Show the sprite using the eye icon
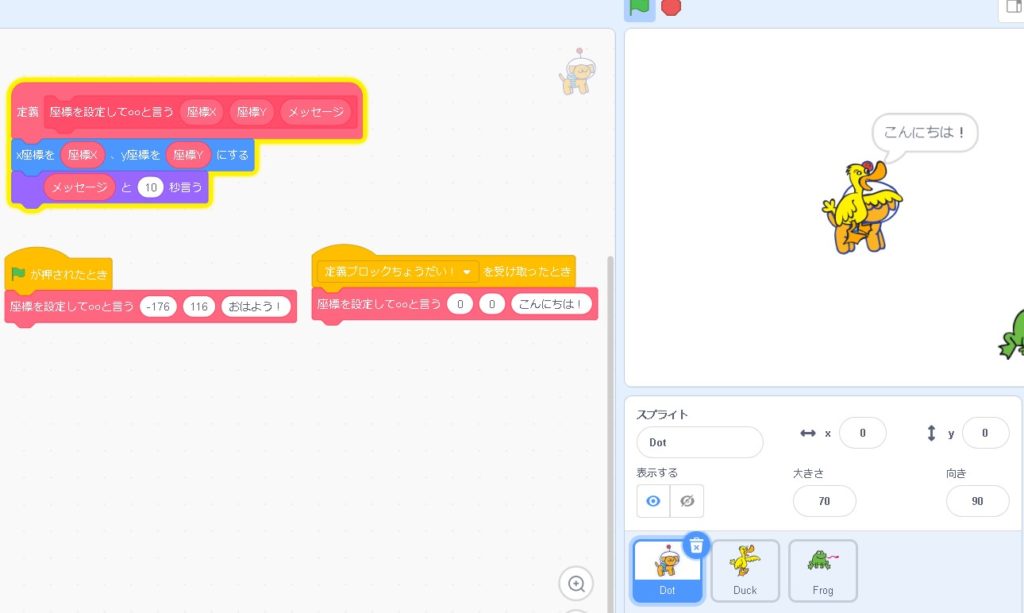 pos(653,501)
